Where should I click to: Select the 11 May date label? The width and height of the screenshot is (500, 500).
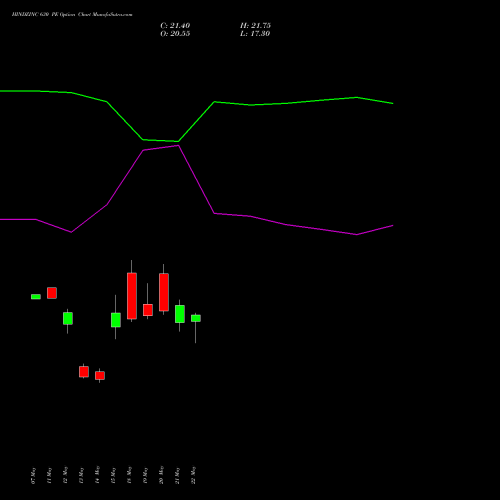pos(49,476)
